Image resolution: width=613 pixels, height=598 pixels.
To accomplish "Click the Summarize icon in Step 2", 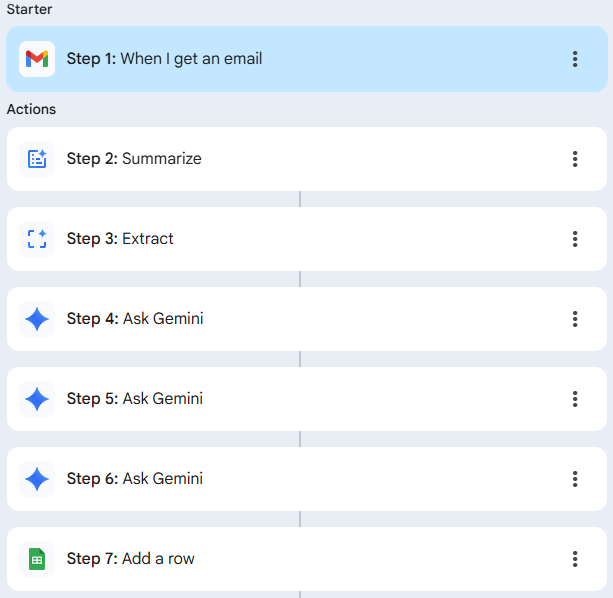I will coord(37,159).
